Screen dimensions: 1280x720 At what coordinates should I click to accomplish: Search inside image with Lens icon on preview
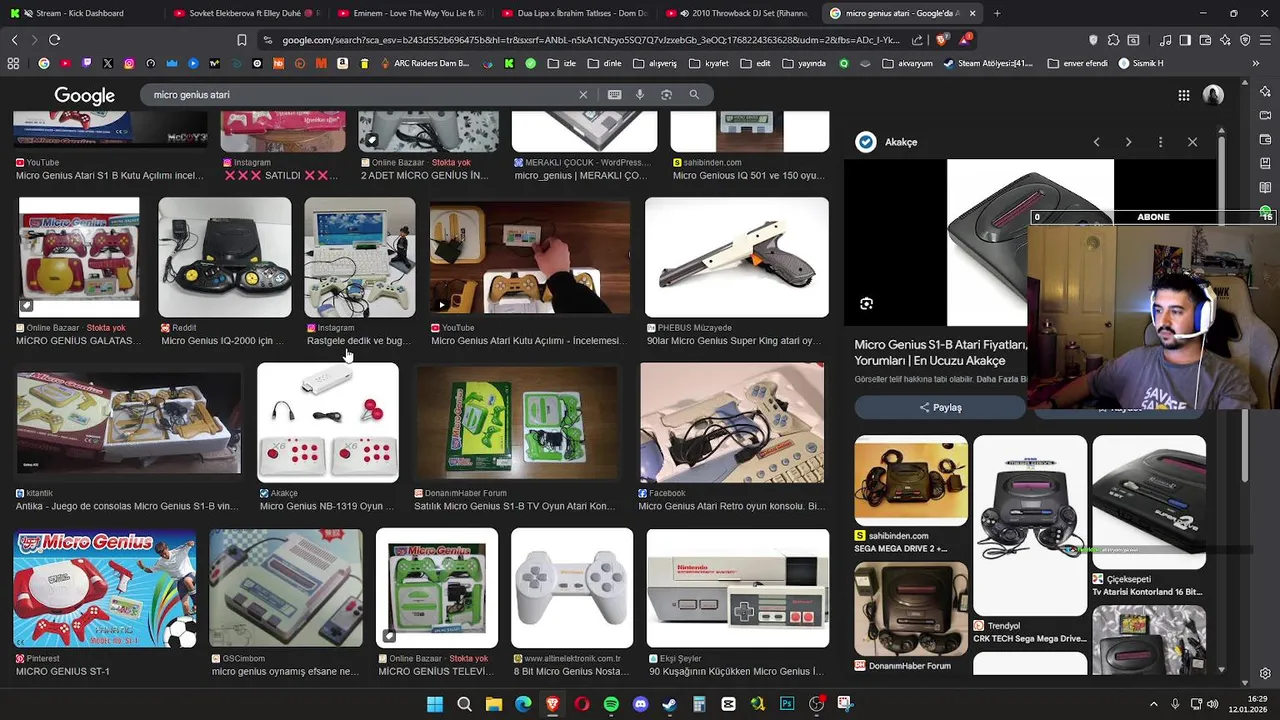[867, 304]
